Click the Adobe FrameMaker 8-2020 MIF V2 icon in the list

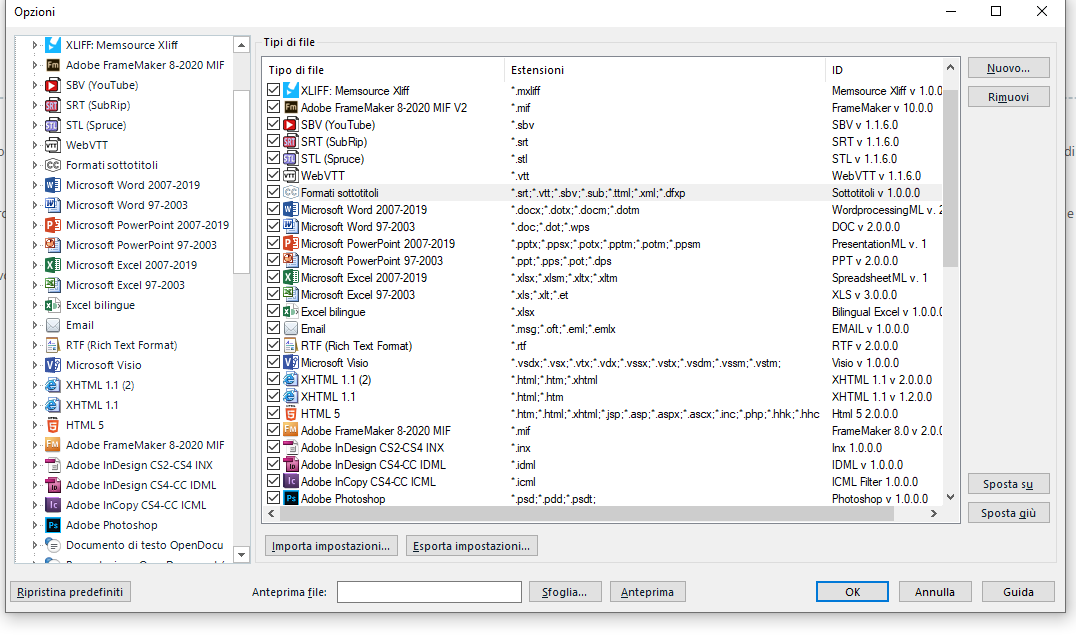click(291, 108)
